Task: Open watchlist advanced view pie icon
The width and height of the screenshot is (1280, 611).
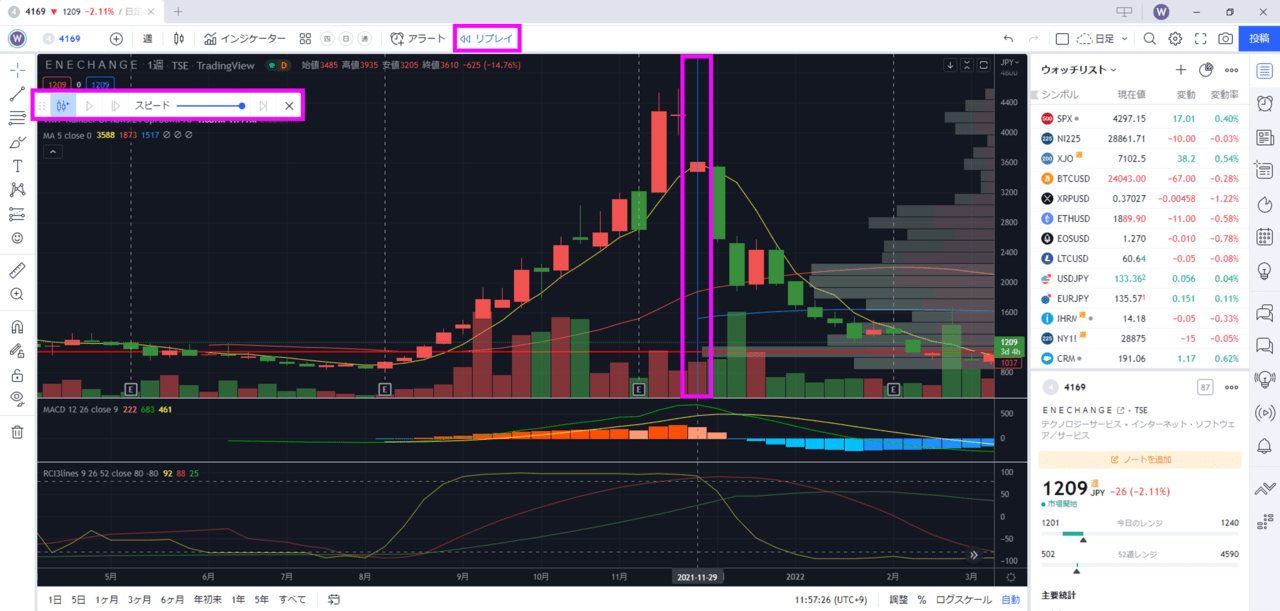Action: click(x=1206, y=70)
